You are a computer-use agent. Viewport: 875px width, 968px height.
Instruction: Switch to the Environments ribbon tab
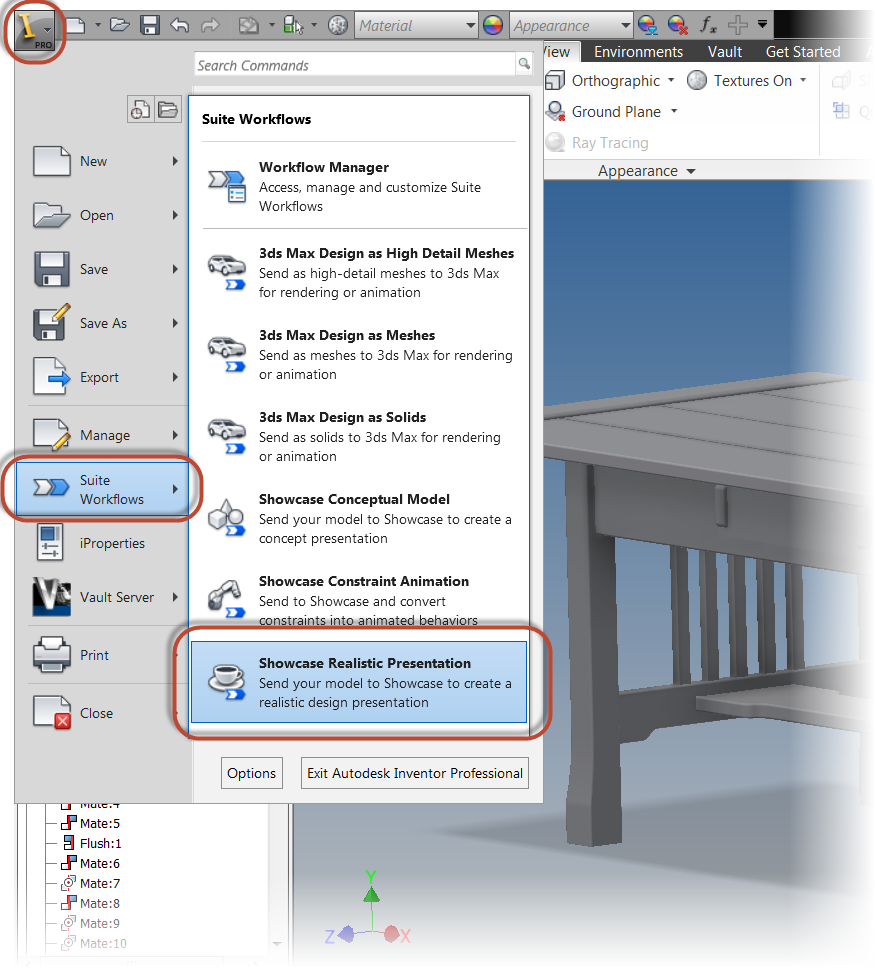638,52
